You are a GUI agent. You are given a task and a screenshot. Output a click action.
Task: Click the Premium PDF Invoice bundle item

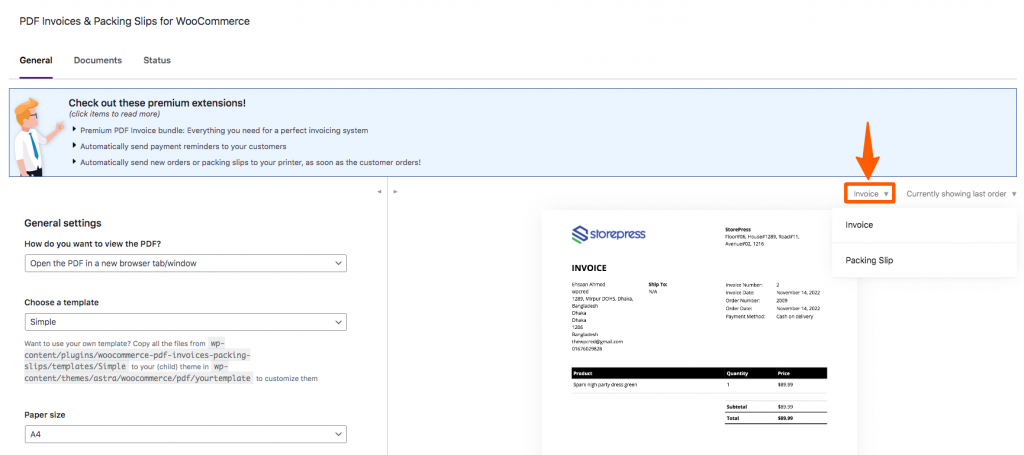click(x=224, y=131)
